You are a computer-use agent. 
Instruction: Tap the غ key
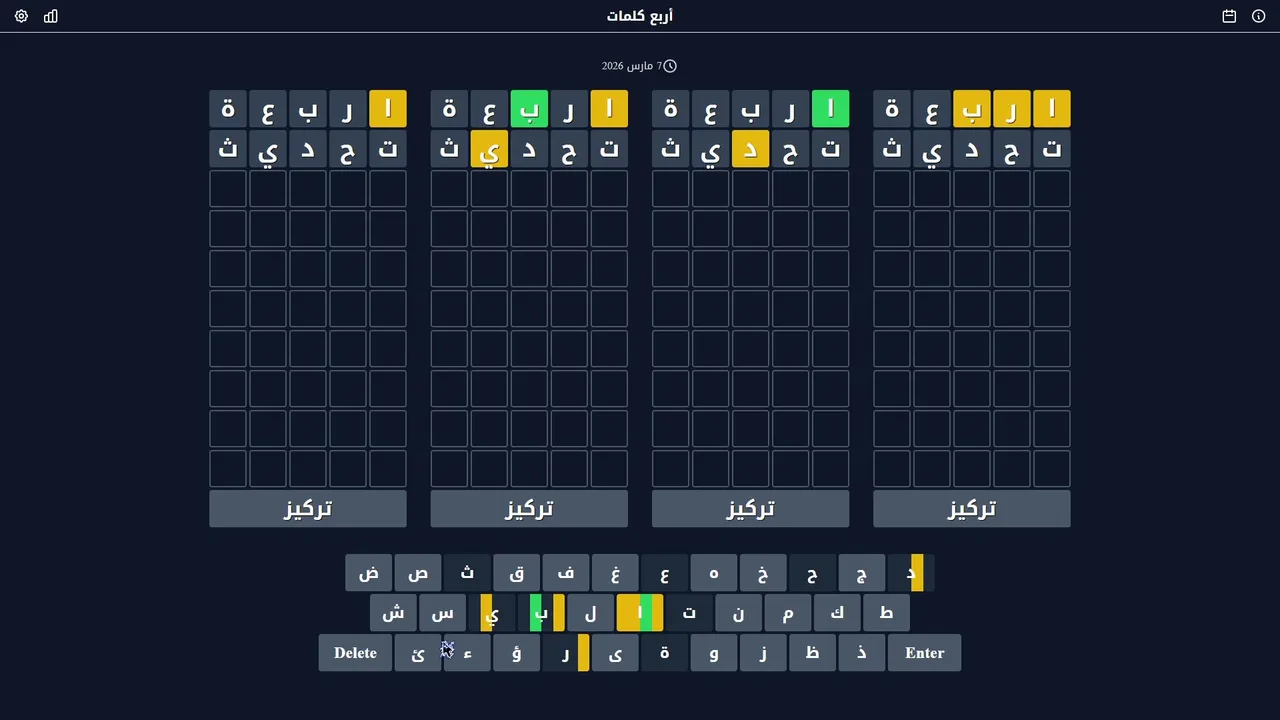(615, 573)
